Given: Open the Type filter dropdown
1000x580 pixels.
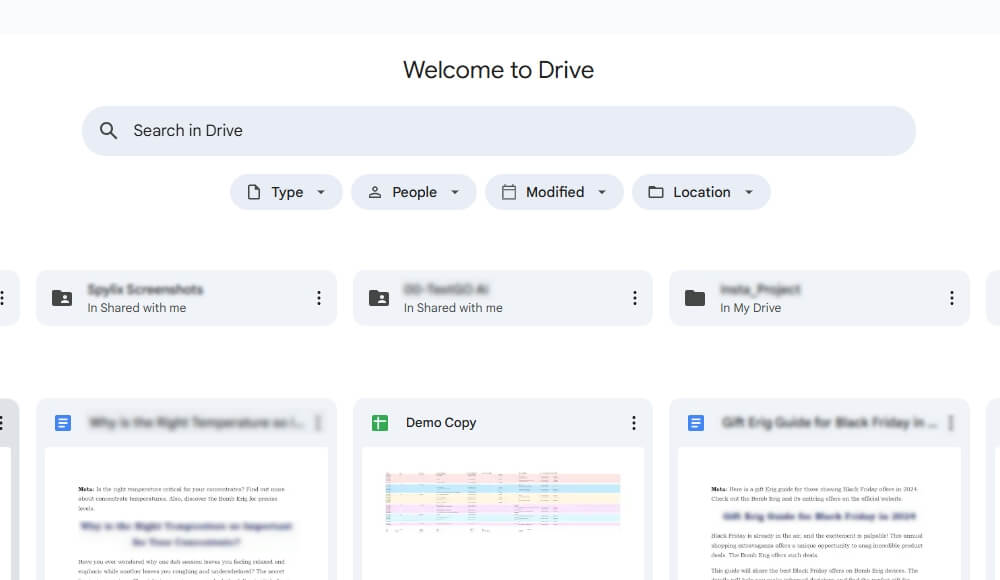Looking at the screenshot, I should click(x=286, y=192).
